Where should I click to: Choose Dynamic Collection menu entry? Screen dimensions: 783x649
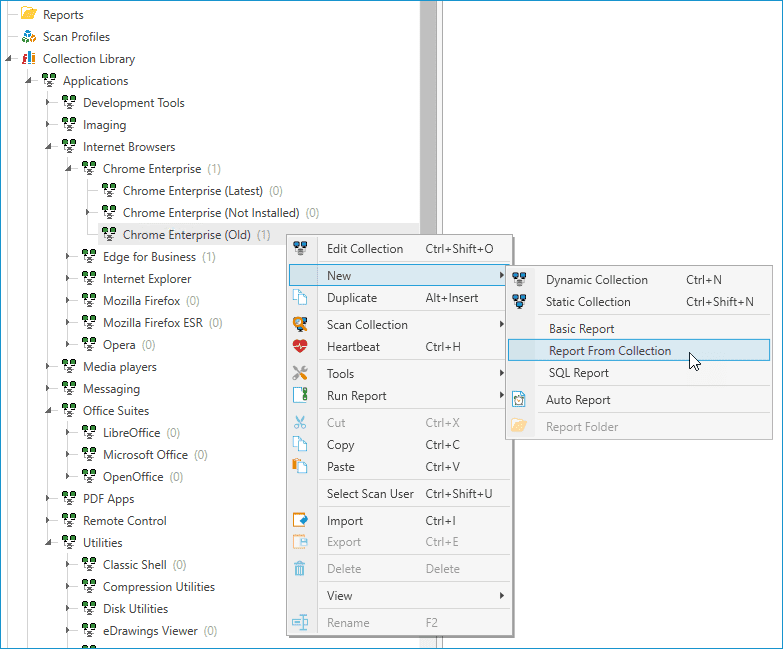(x=639, y=280)
